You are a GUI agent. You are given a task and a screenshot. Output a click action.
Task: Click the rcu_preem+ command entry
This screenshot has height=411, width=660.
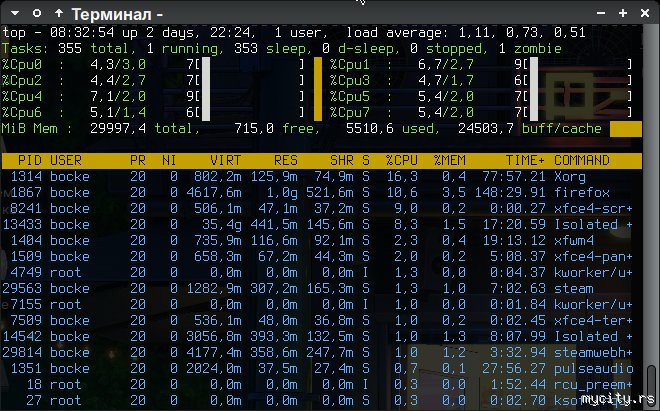[x=593, y=385]
